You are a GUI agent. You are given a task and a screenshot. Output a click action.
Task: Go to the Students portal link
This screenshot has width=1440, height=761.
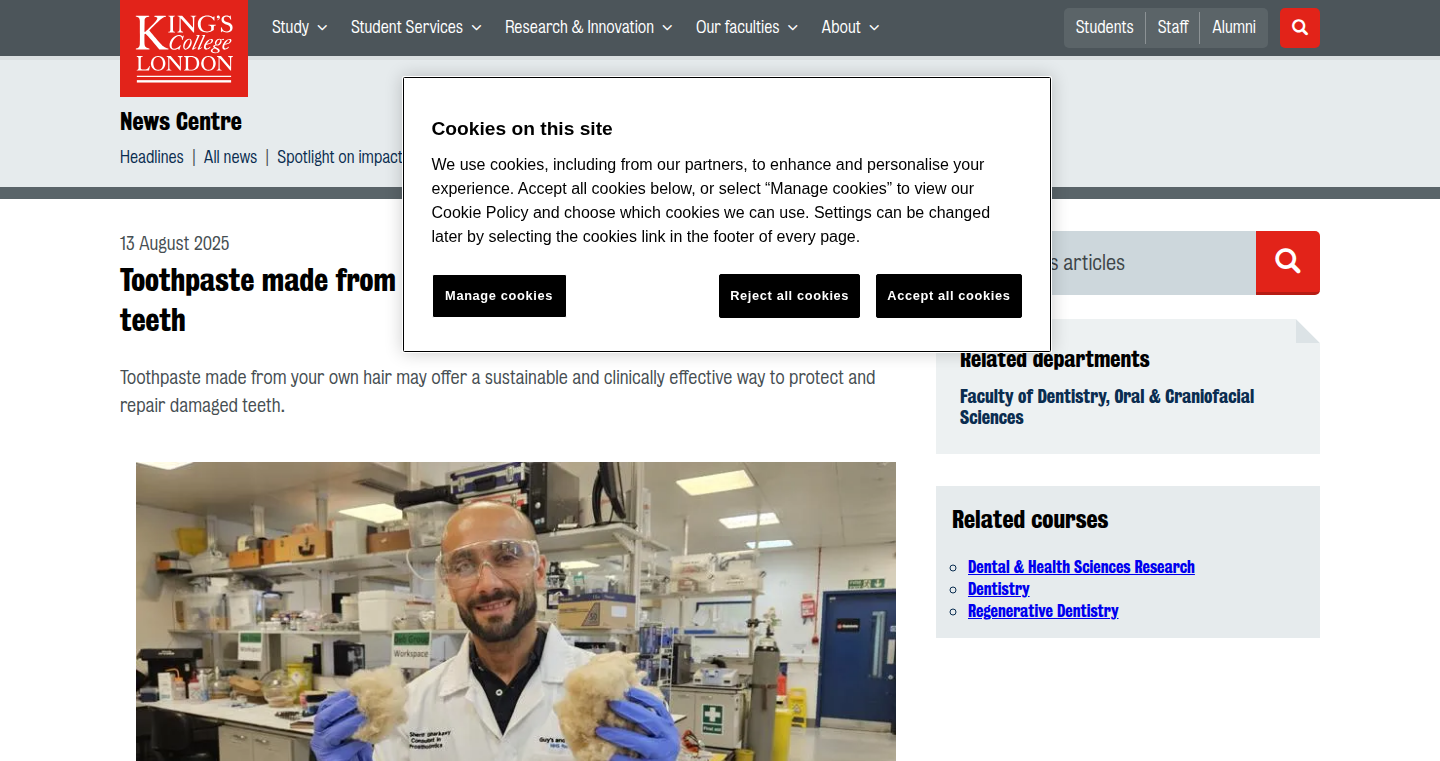pyautogui.click(x=1104, y=27)
